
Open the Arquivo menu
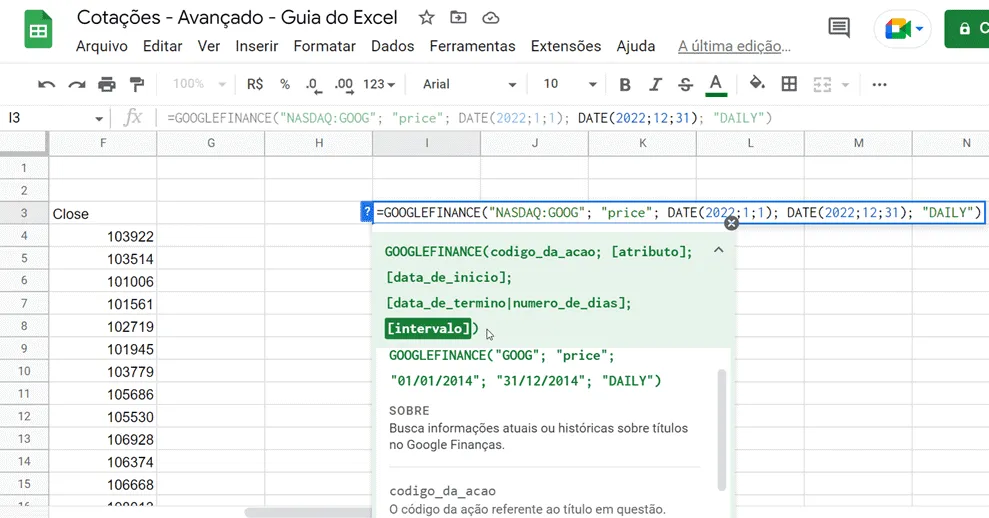pyautogui.click(x=102, y=46)
